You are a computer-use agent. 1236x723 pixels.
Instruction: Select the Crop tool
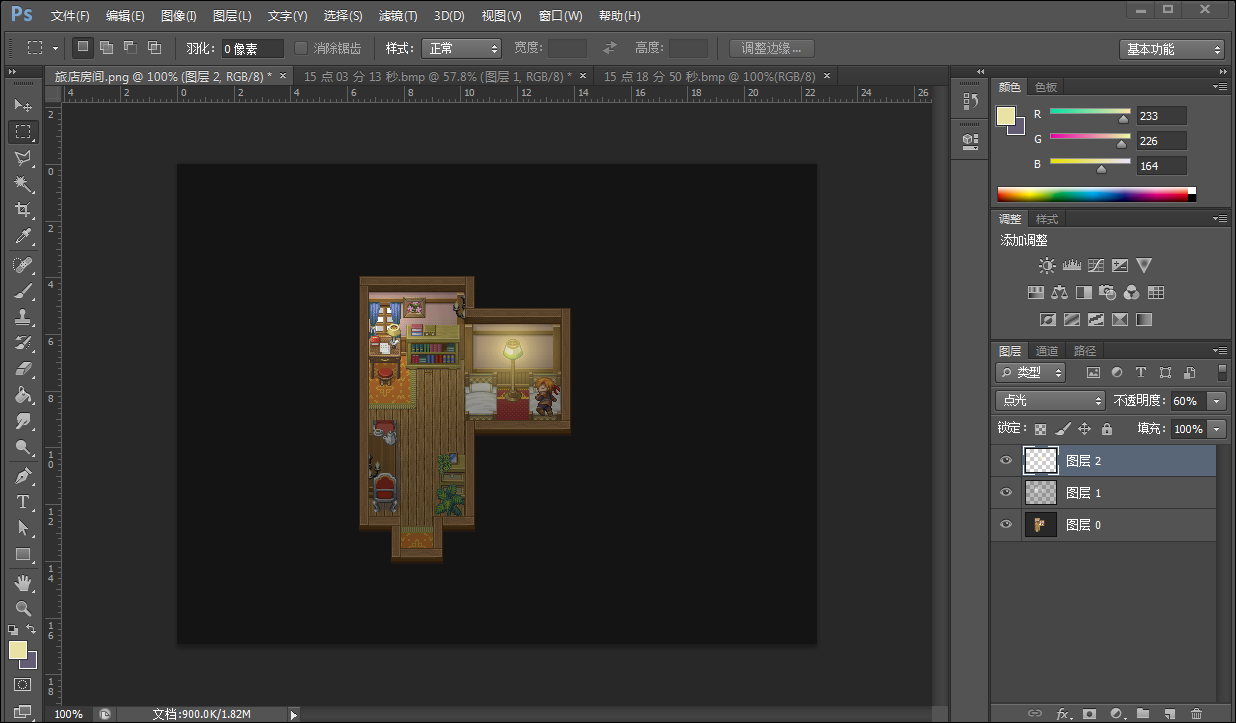coord(23,210)
